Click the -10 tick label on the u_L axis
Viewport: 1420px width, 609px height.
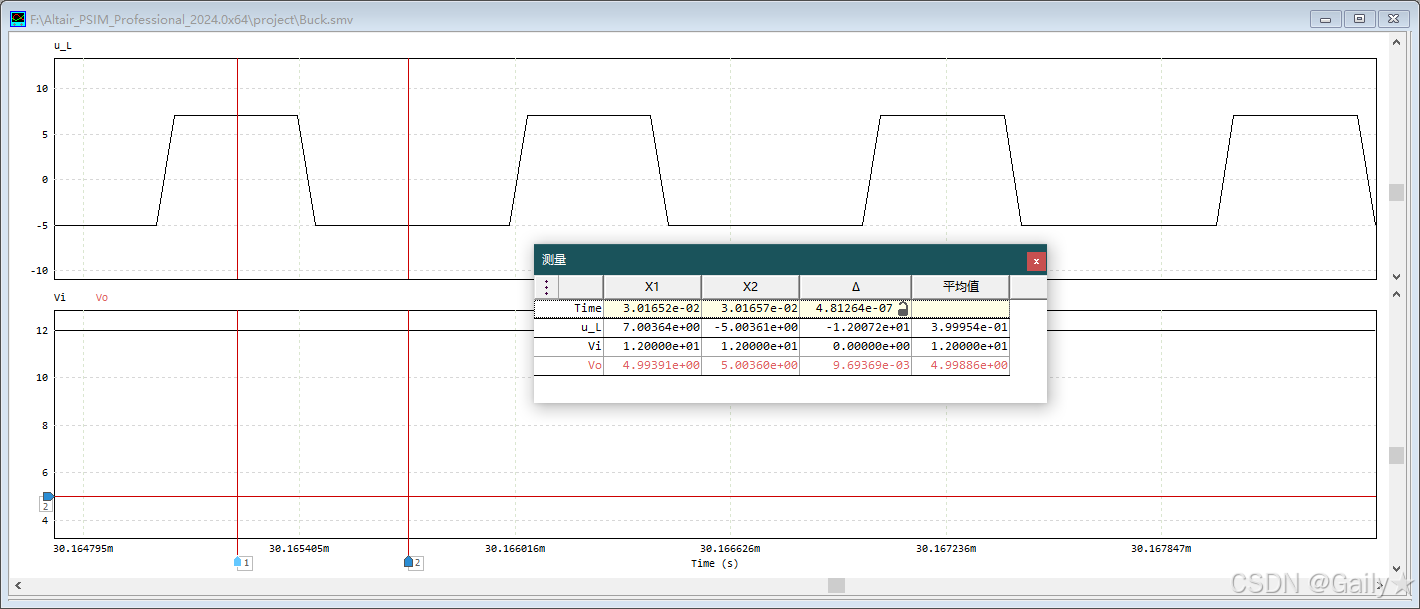(39, 271)
